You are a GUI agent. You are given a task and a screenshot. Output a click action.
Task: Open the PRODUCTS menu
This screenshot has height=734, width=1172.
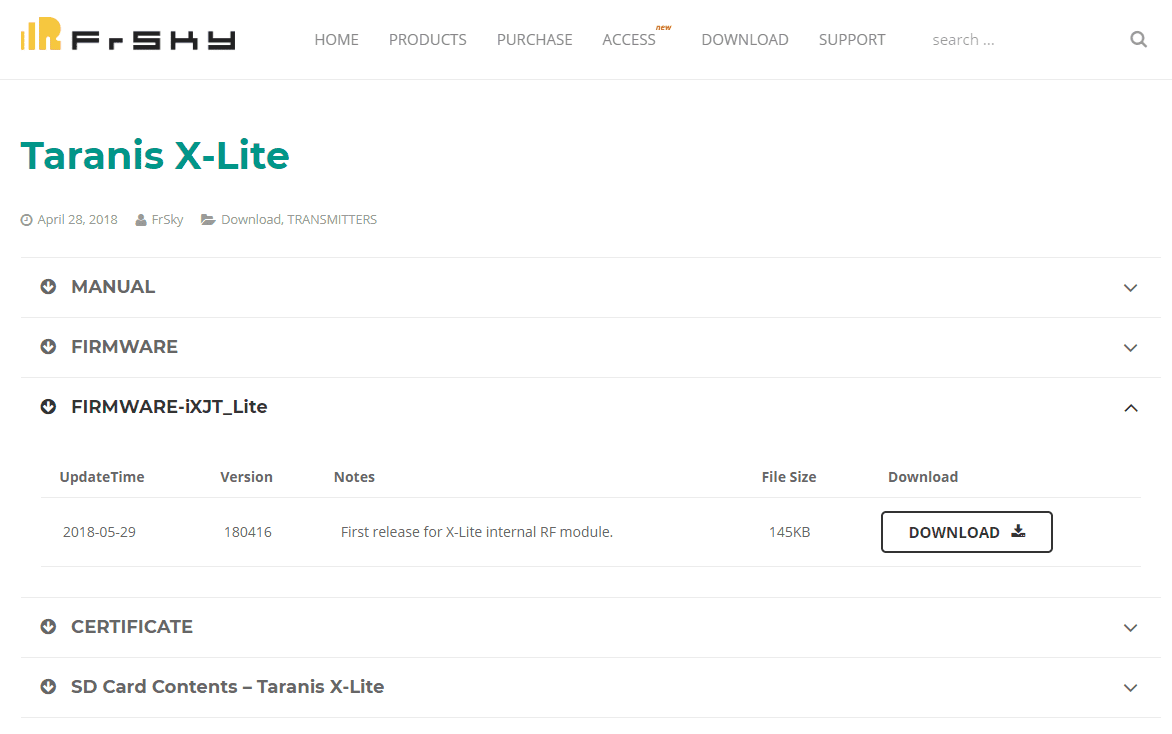[428, 40]
